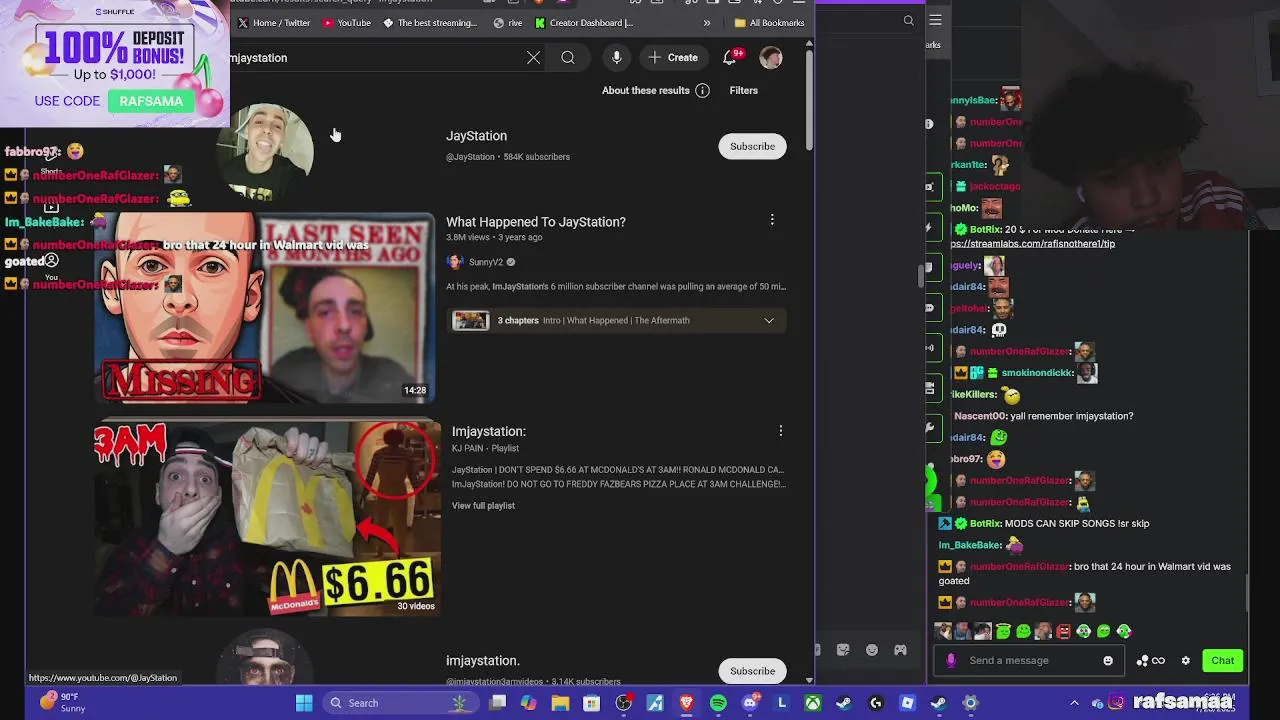
Task: Start voice search with the microphone
Action: (x=616, y=58)
